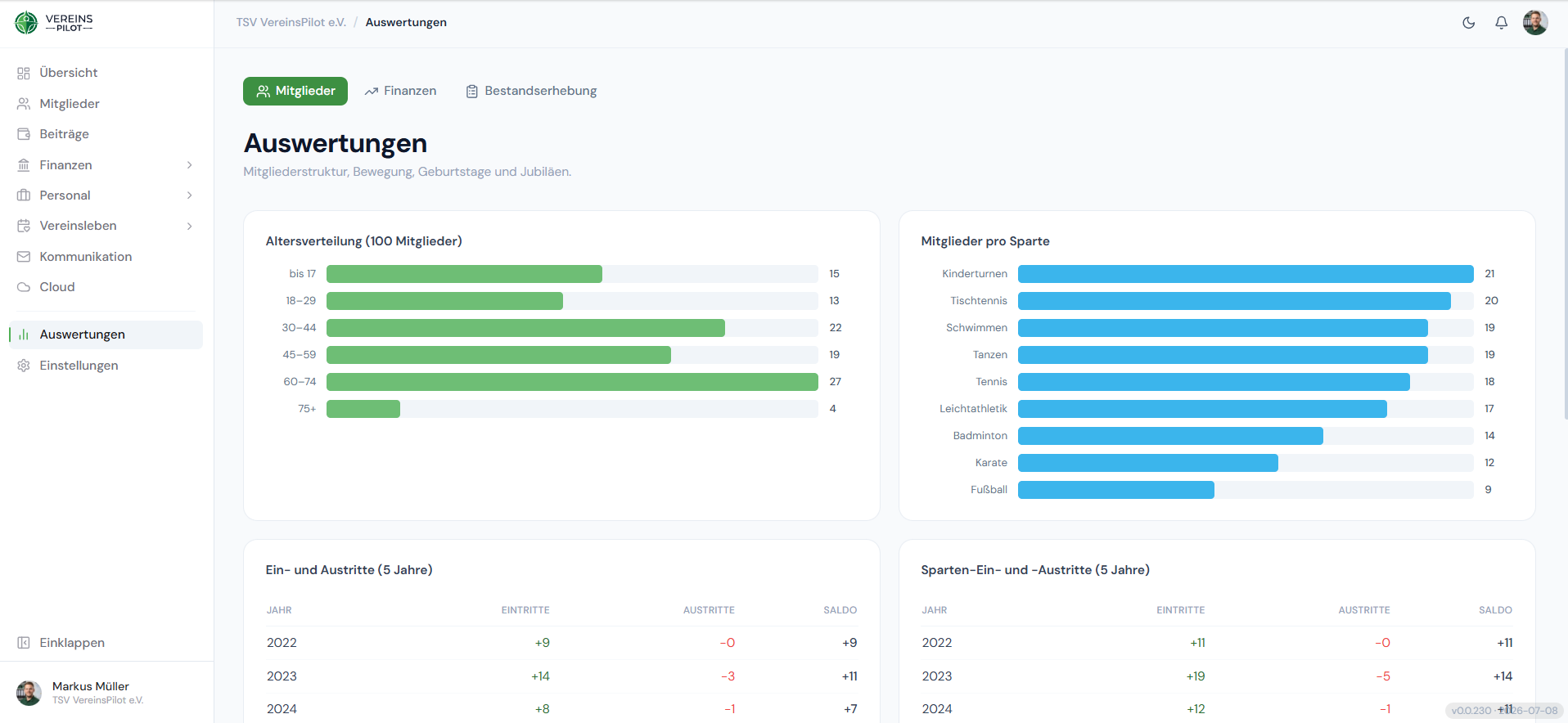
Task: Click the Kinderturnen members bar
Action: tap(1246, 274)
